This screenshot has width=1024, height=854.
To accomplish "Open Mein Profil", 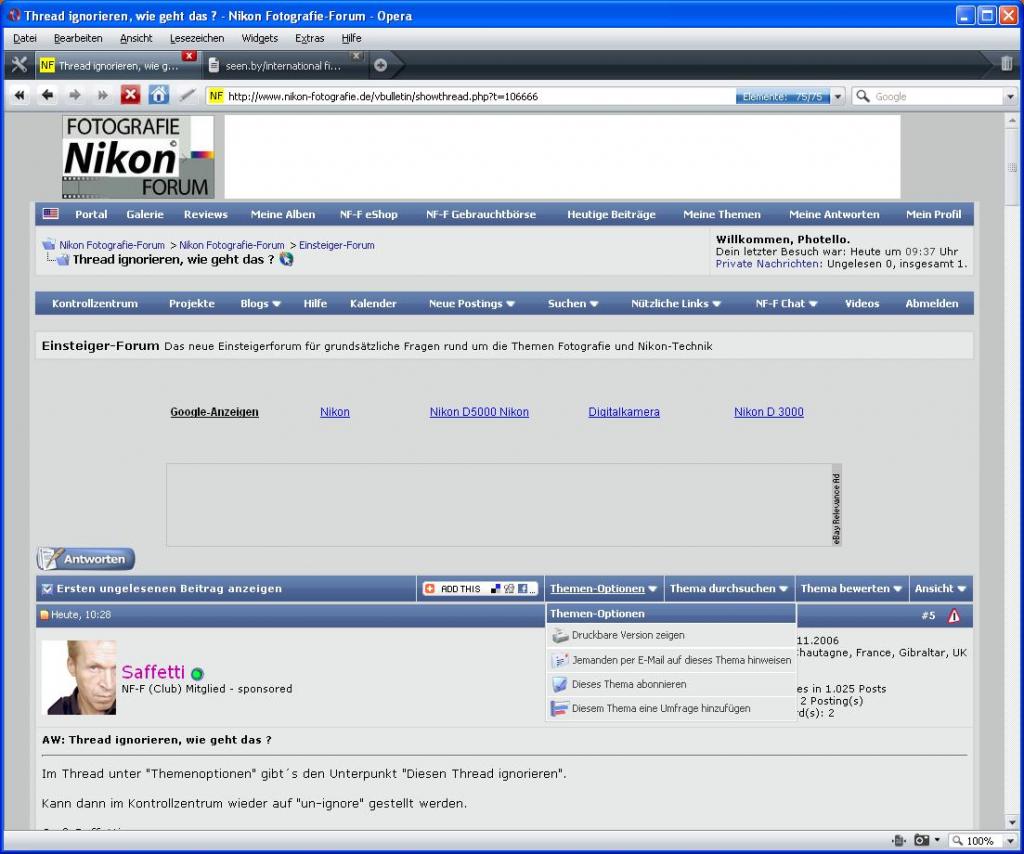I will pyautogui.click(x=933, y=214).
